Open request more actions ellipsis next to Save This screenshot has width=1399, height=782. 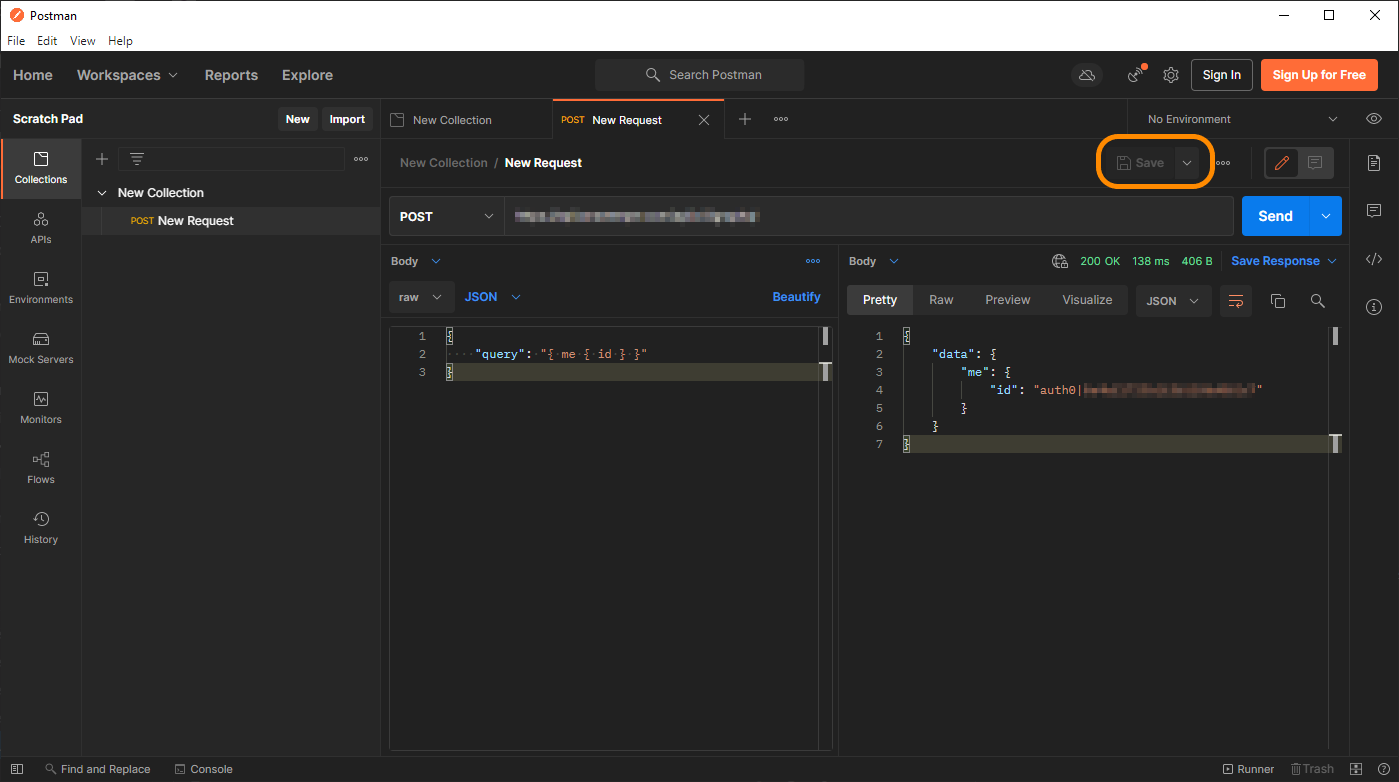click(1223, 163)
